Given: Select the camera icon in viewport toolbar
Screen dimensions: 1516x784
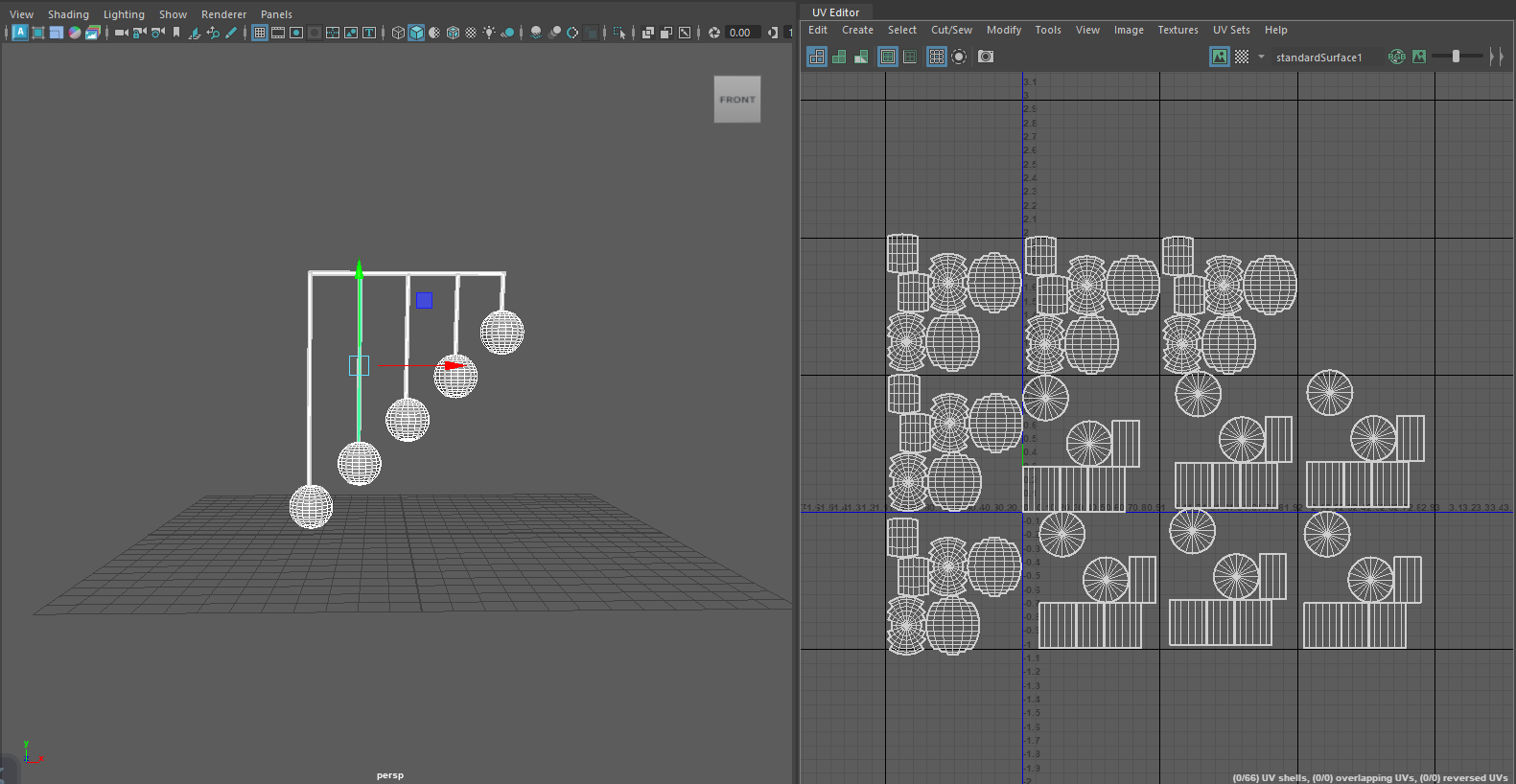Looking at the screenshot, I should [x=121, y=33].
